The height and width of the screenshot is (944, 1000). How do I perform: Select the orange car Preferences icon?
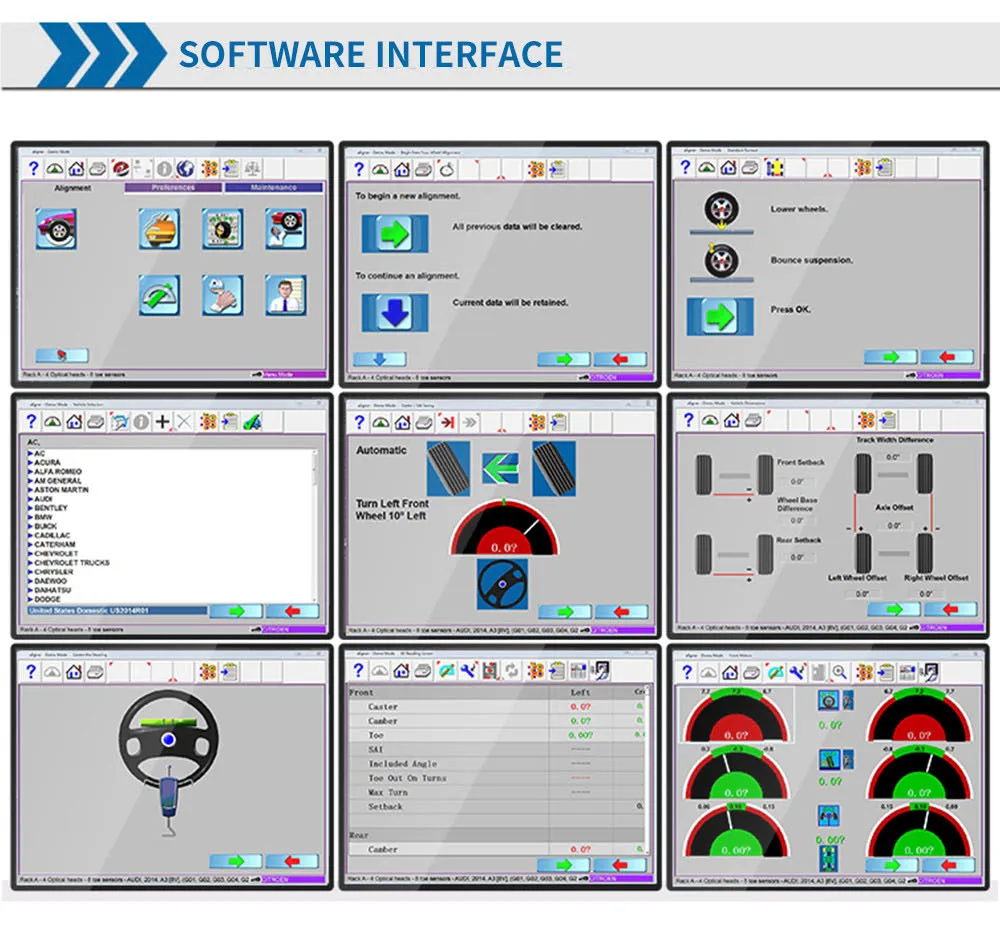tap(159, 228)
